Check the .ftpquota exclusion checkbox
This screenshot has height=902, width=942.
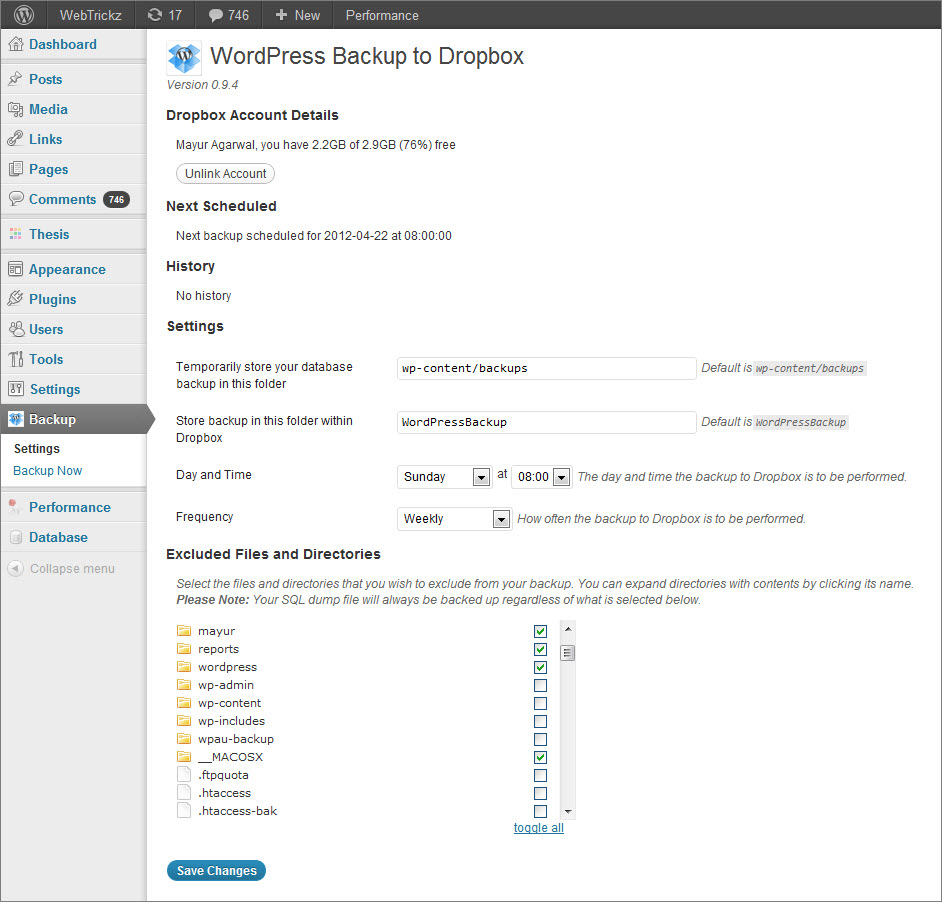[x=540, y=775]
